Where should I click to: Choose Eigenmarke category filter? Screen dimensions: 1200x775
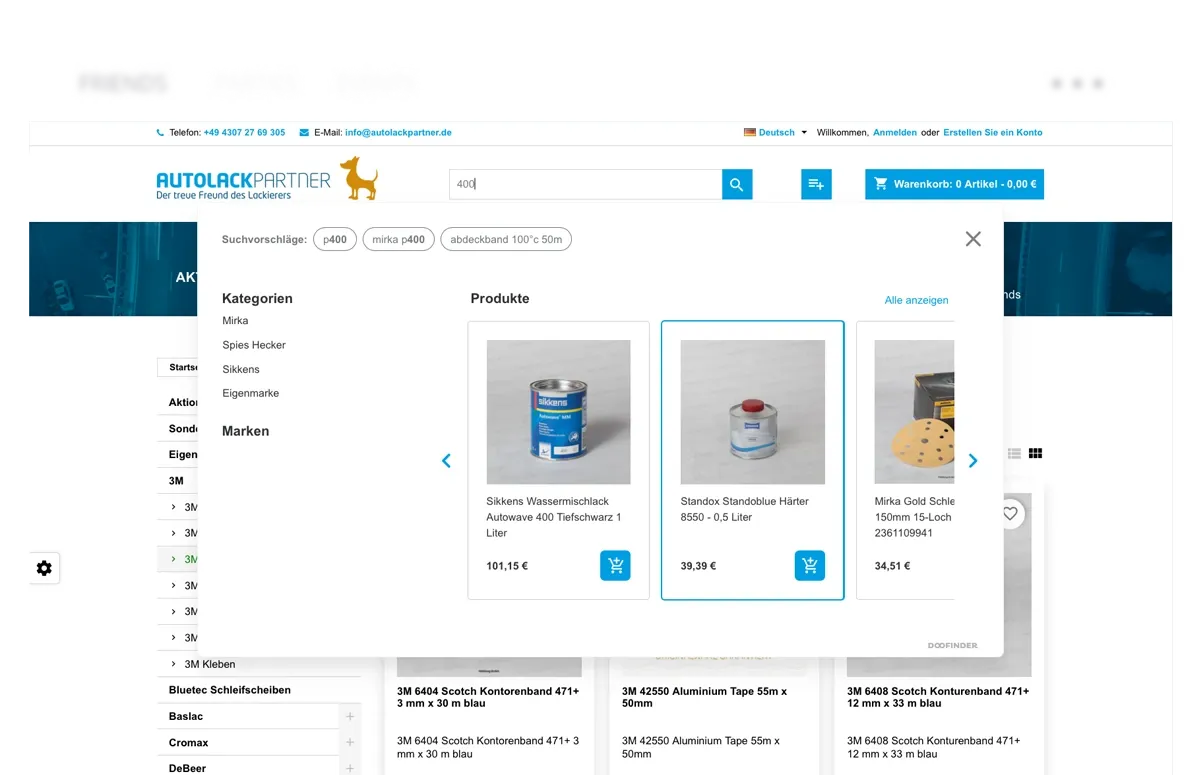click(251, 393)
